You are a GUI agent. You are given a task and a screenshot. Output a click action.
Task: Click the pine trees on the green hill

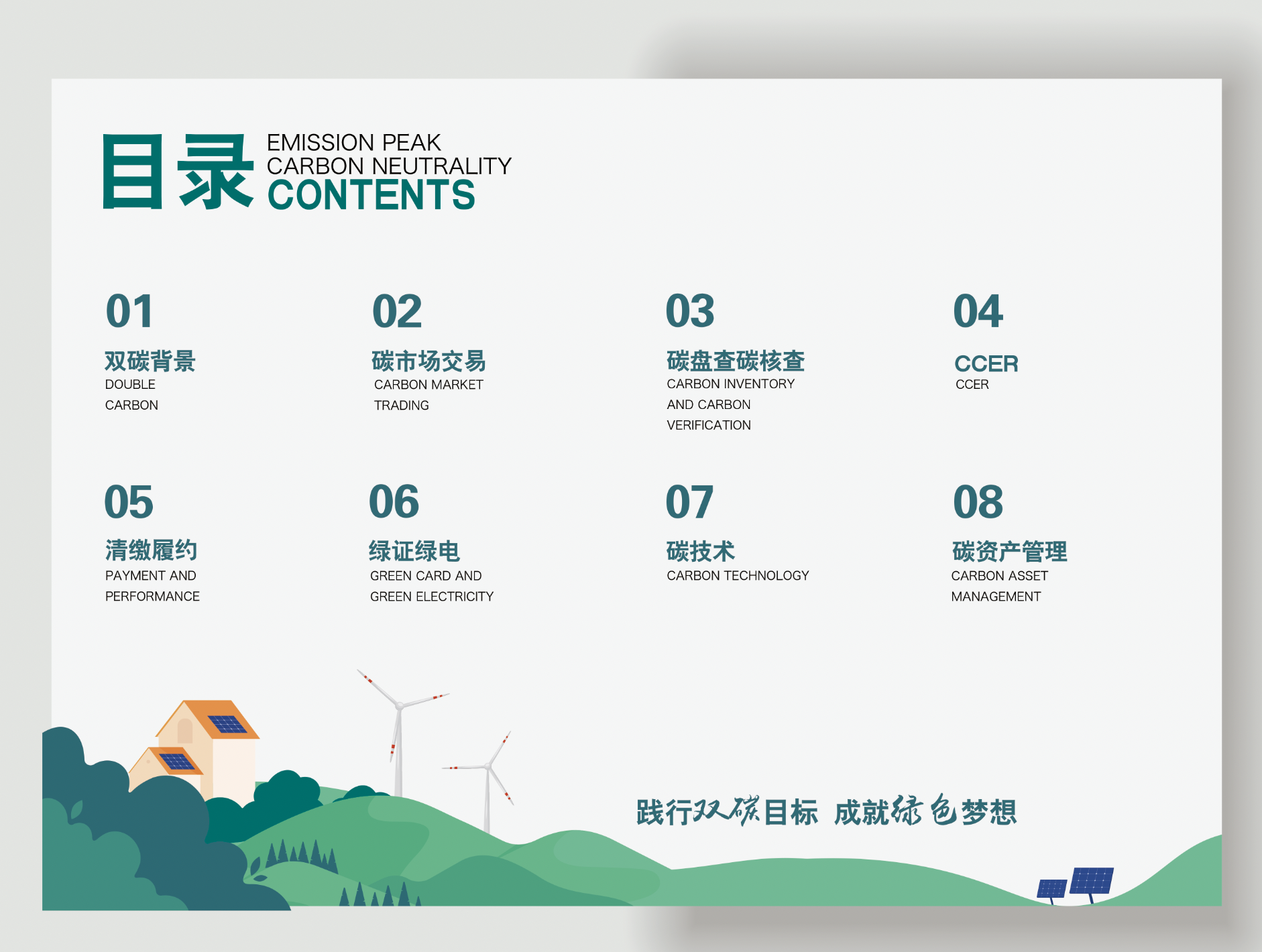302,855
